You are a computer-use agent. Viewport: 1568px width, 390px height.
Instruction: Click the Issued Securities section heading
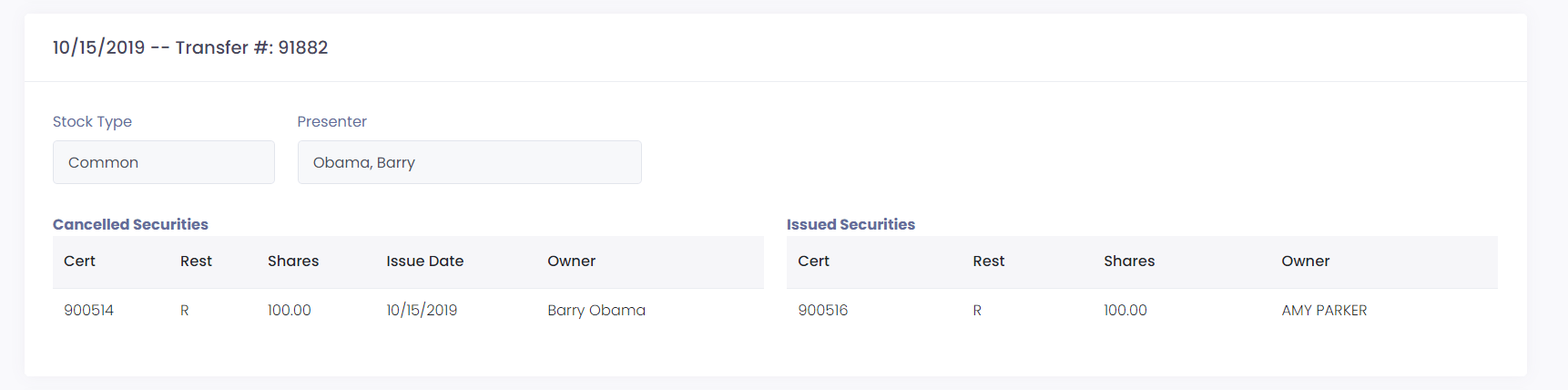(x=850, y=224)
